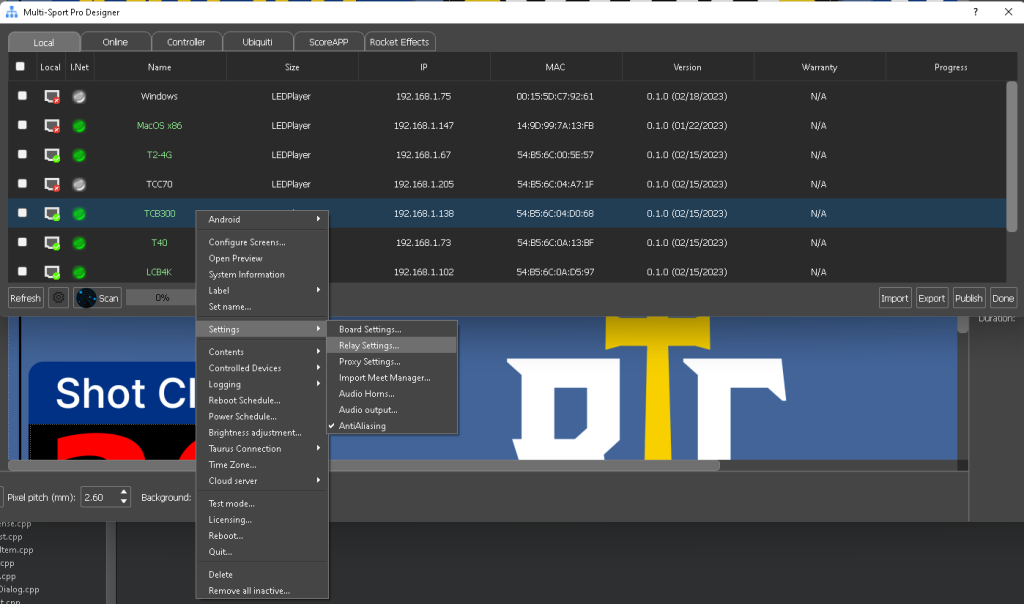
Task: Switch to the Online tab
Action: point(116,42)
